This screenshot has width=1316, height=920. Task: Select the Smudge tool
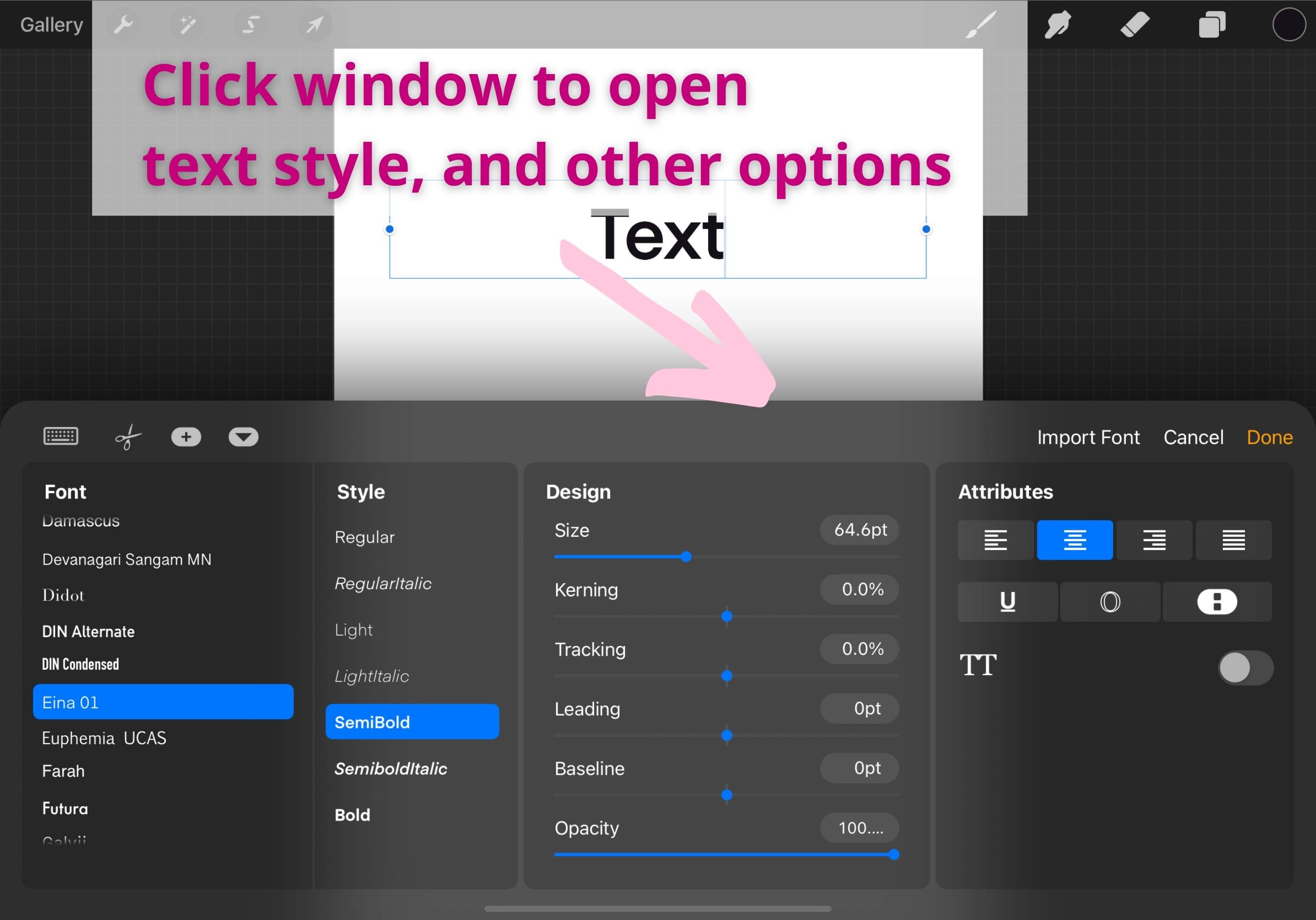pos(1058,25)
